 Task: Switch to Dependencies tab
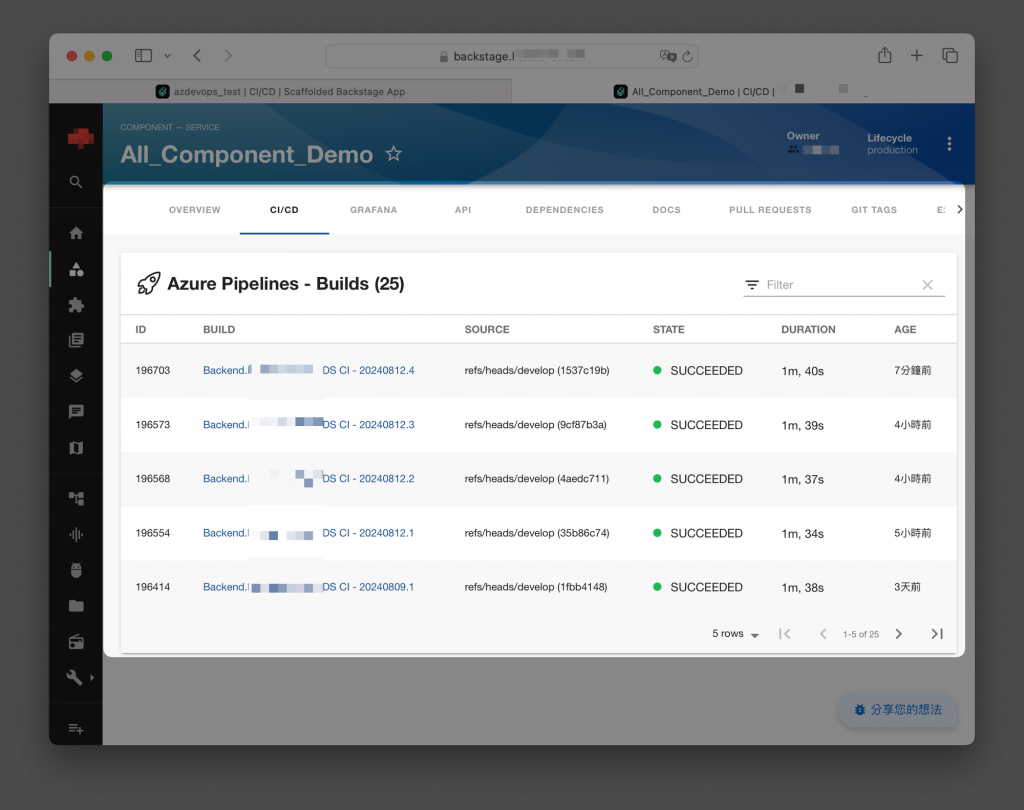565,210
